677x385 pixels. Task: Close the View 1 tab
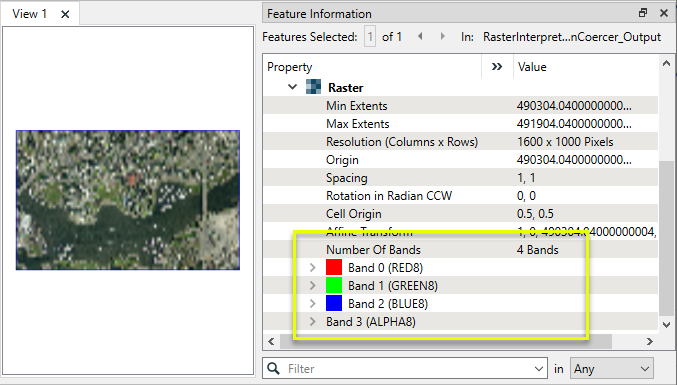click(x=65, y=14)
